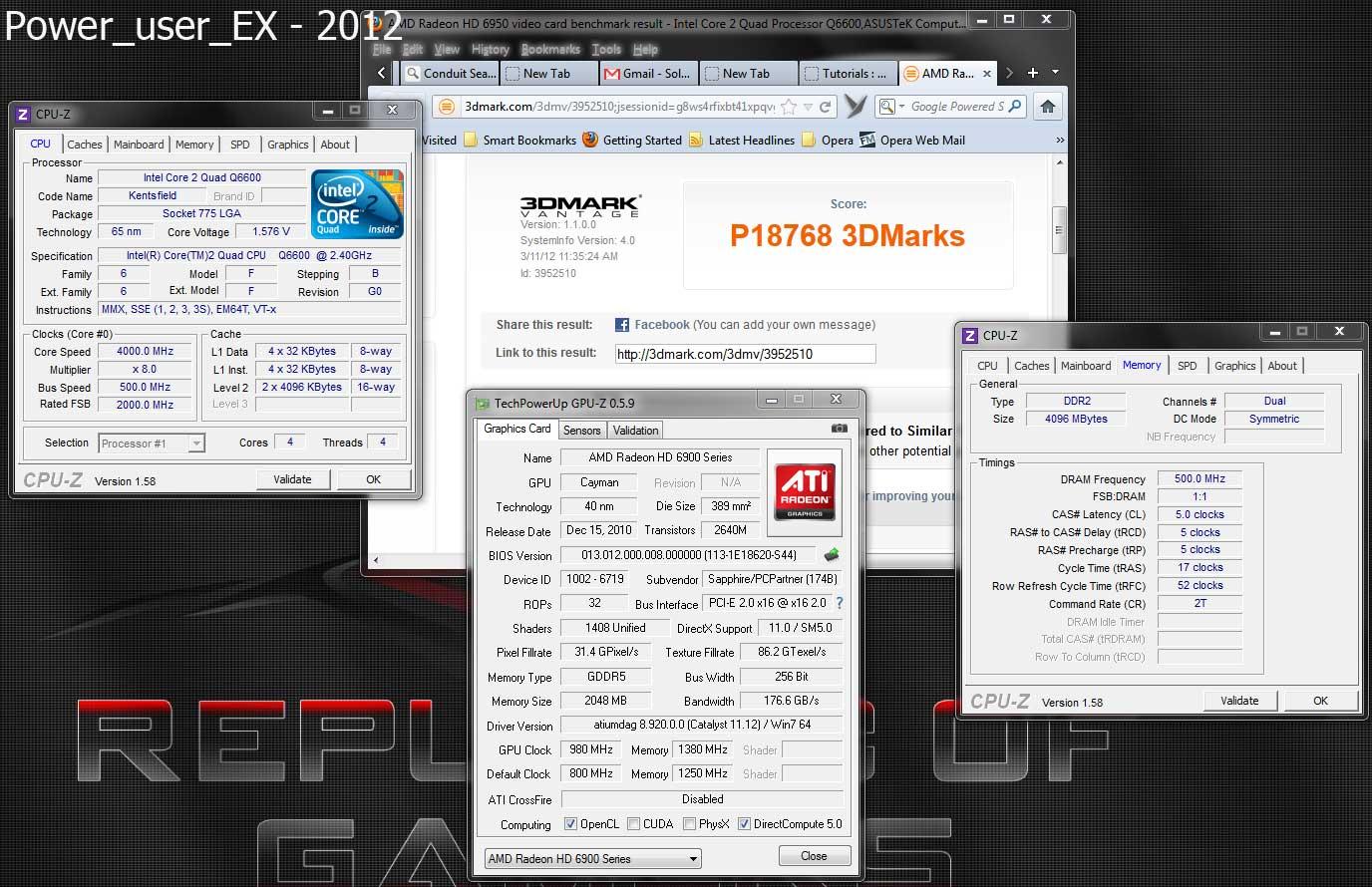Click the CPU-Z Z icon in the left window title bar
The image size is (1372, 887).
tap(23, 114)
